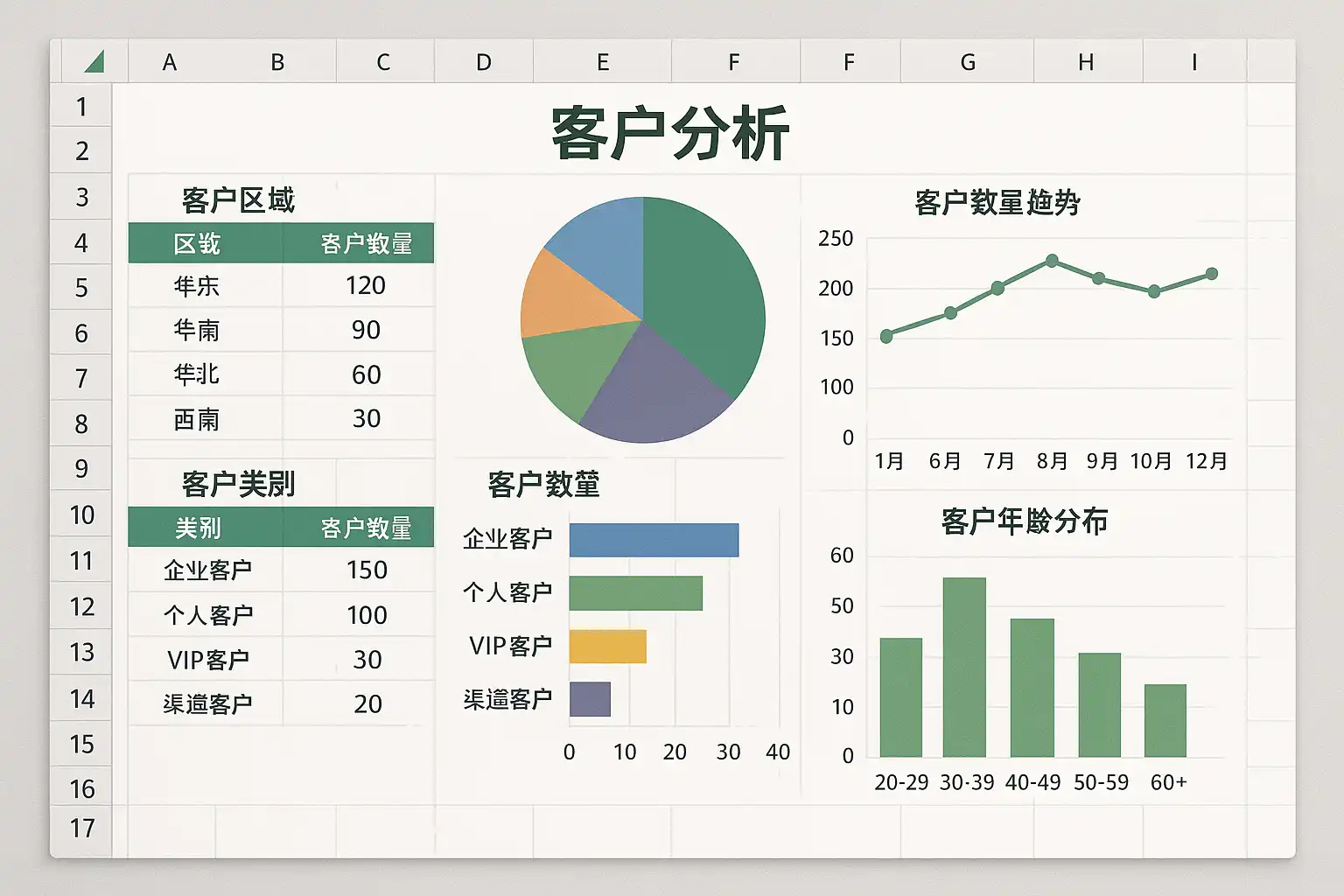
Task: Click the 华东 value cell showing 120
Action: coord(365,286)
